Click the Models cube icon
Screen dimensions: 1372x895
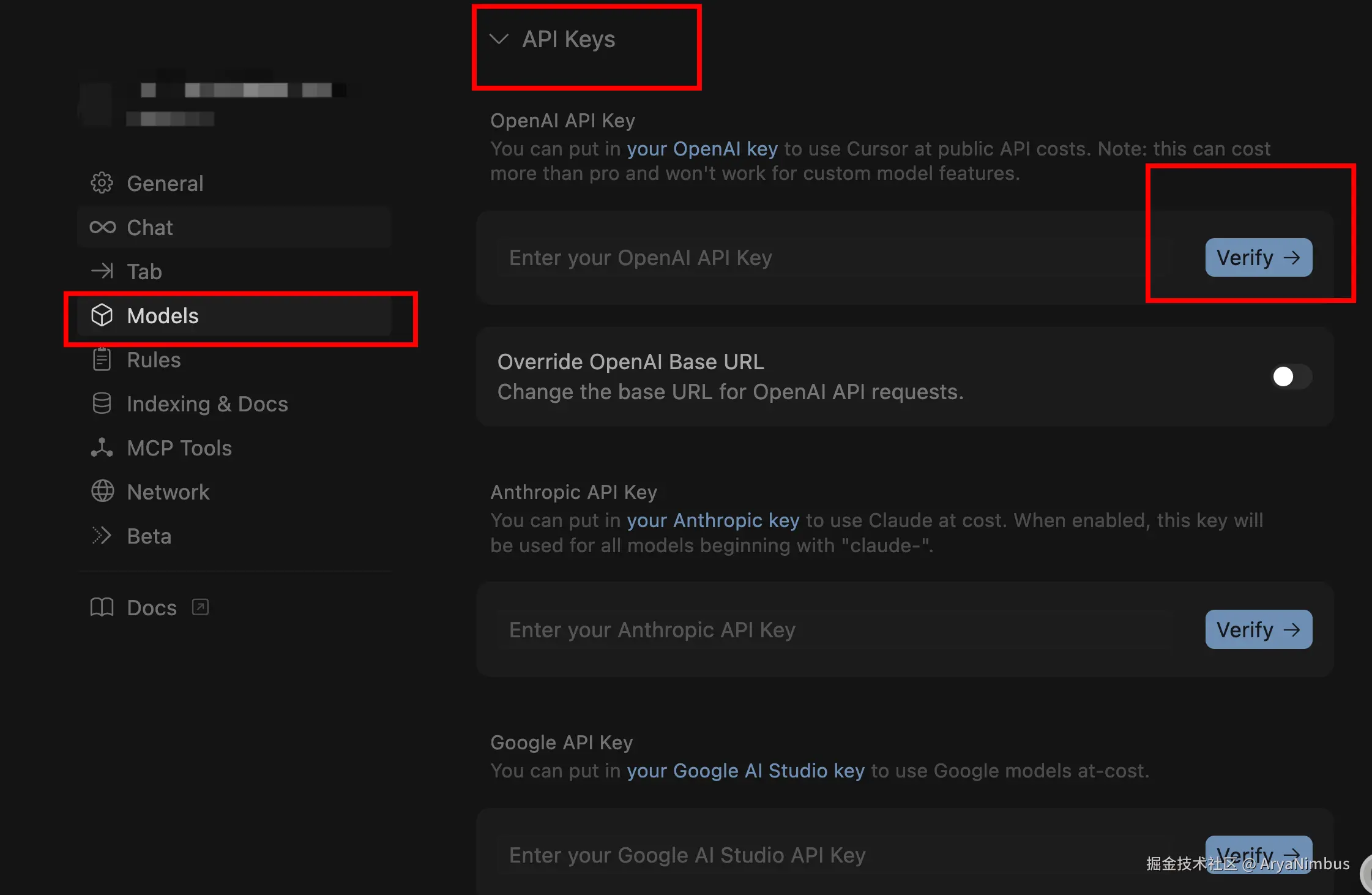[x=102, y=315]
